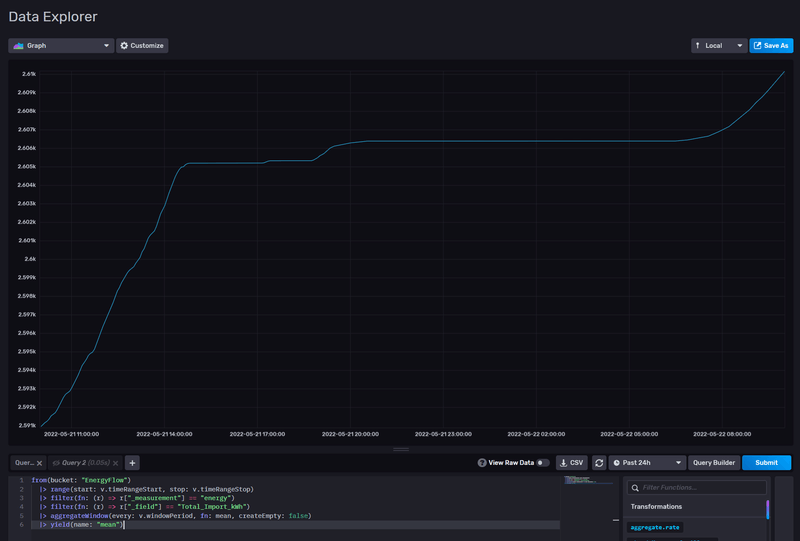Image resolution: width=800 pixels, height=541 pixels.
Task: Hide Query 2 using the eye icon
Action: (55, 463)
